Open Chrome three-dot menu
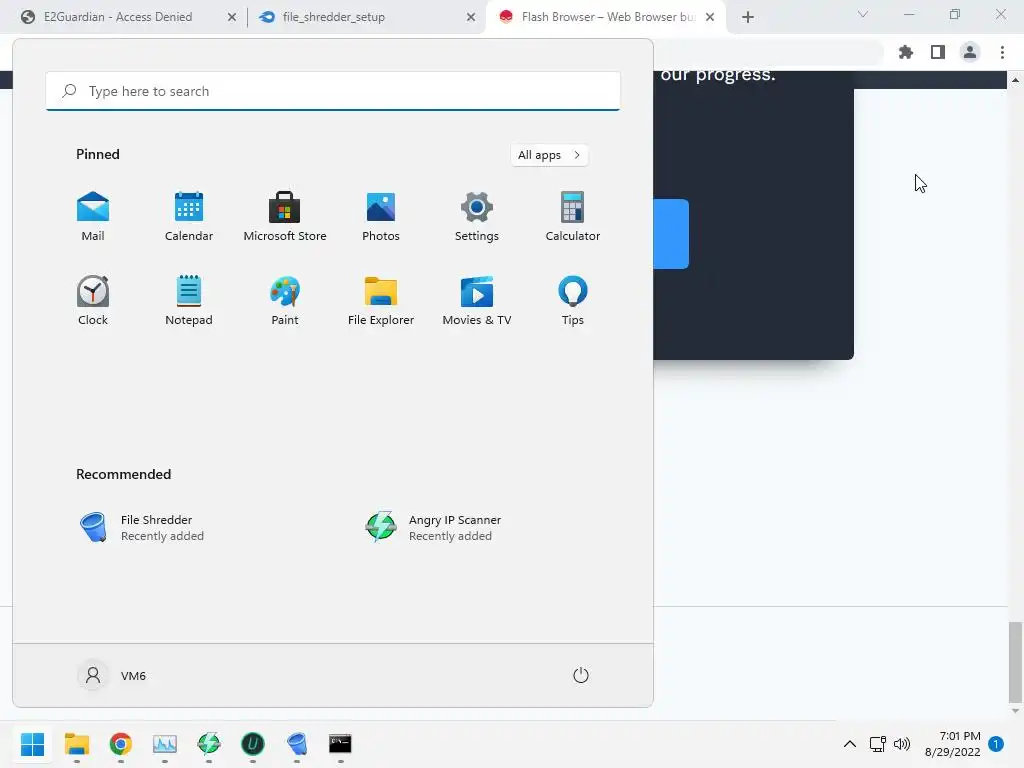Viewport: 1024px width, 768px height. tap(1002, 52)
